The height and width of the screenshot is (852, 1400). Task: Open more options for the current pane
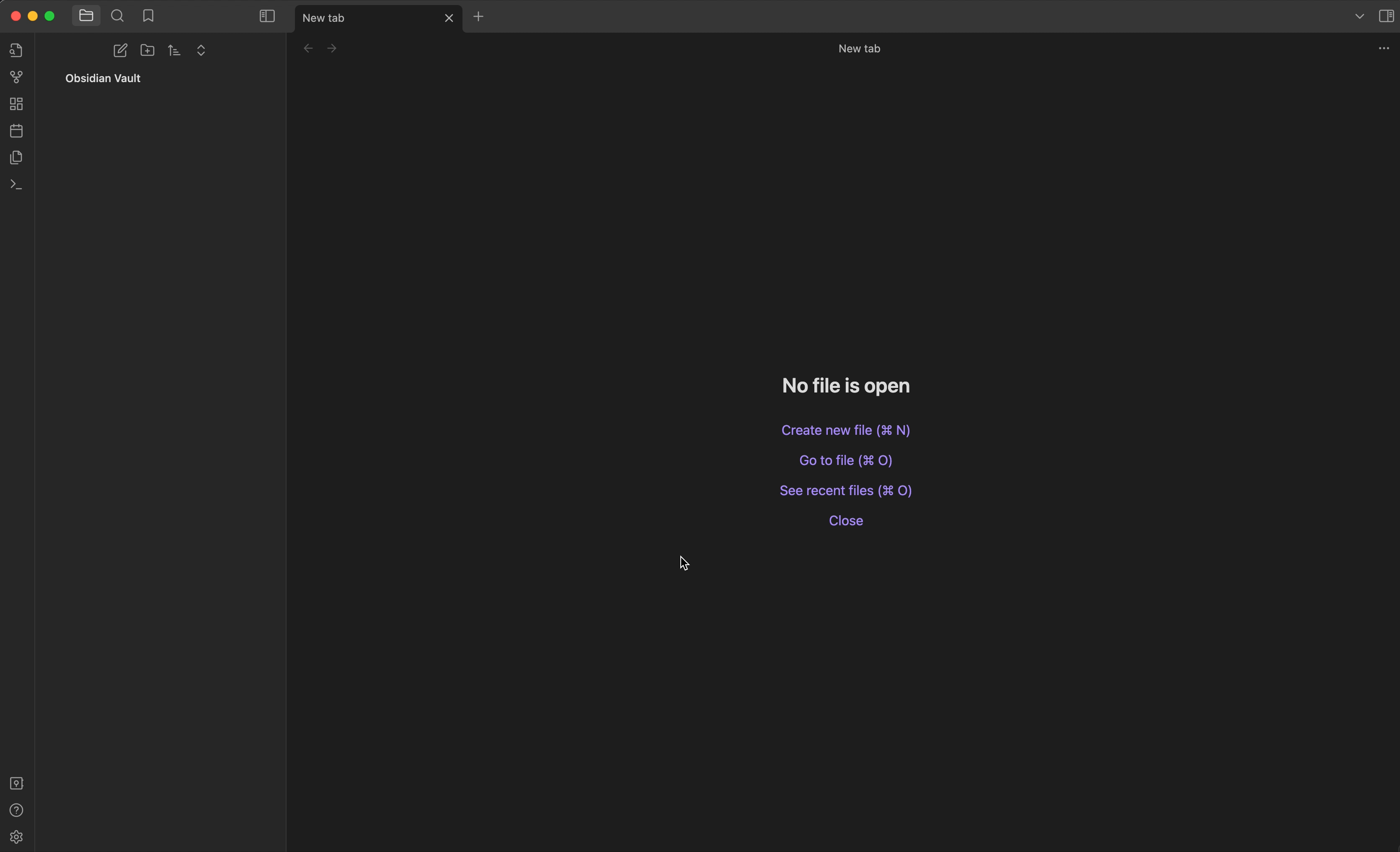(x=1384, y=48)
